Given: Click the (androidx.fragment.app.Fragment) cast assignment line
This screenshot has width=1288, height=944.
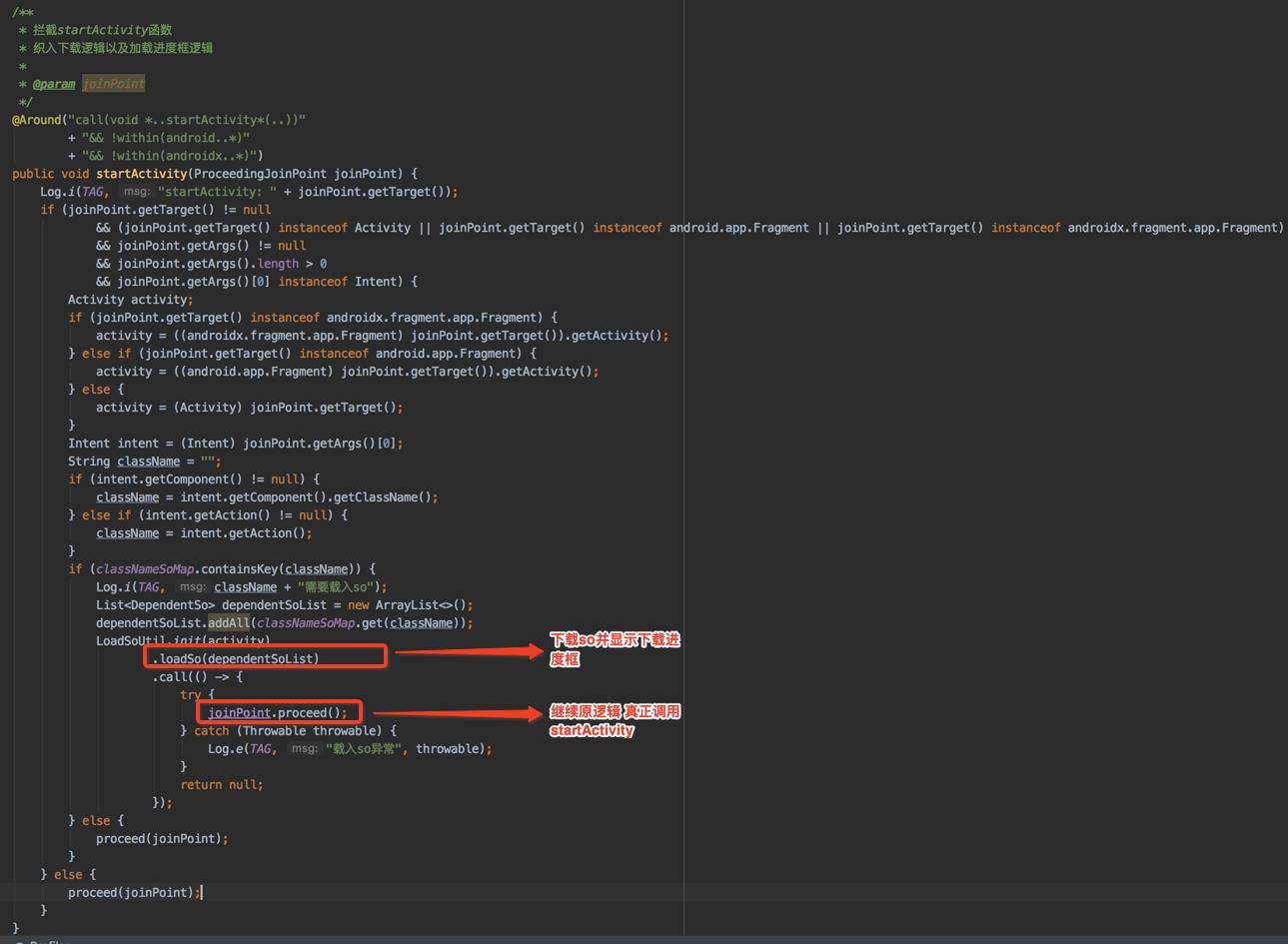Looking at the screenshot, I should [x=383, y=336].
